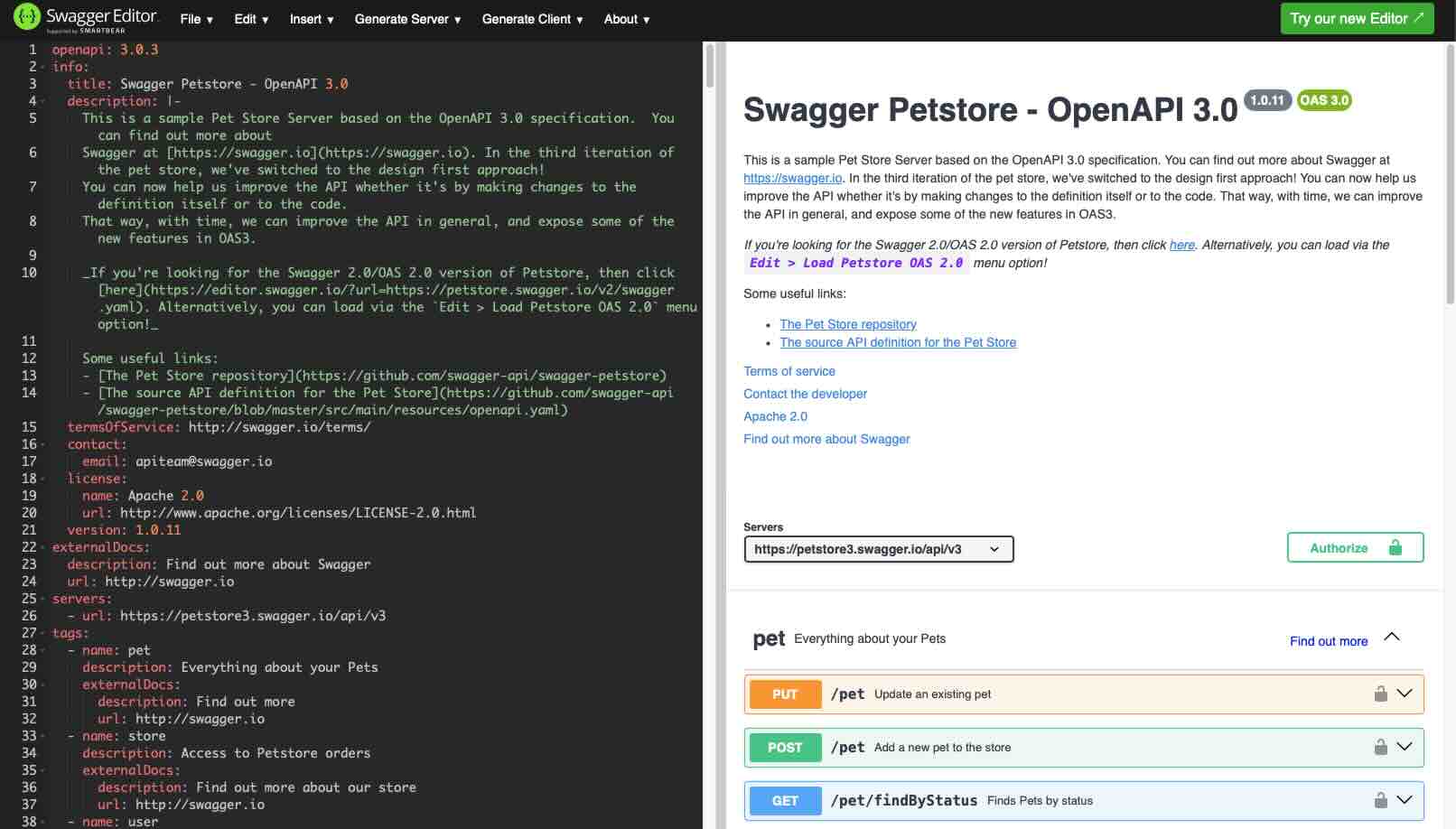Click the Authorize button

tap(1355, 547)
